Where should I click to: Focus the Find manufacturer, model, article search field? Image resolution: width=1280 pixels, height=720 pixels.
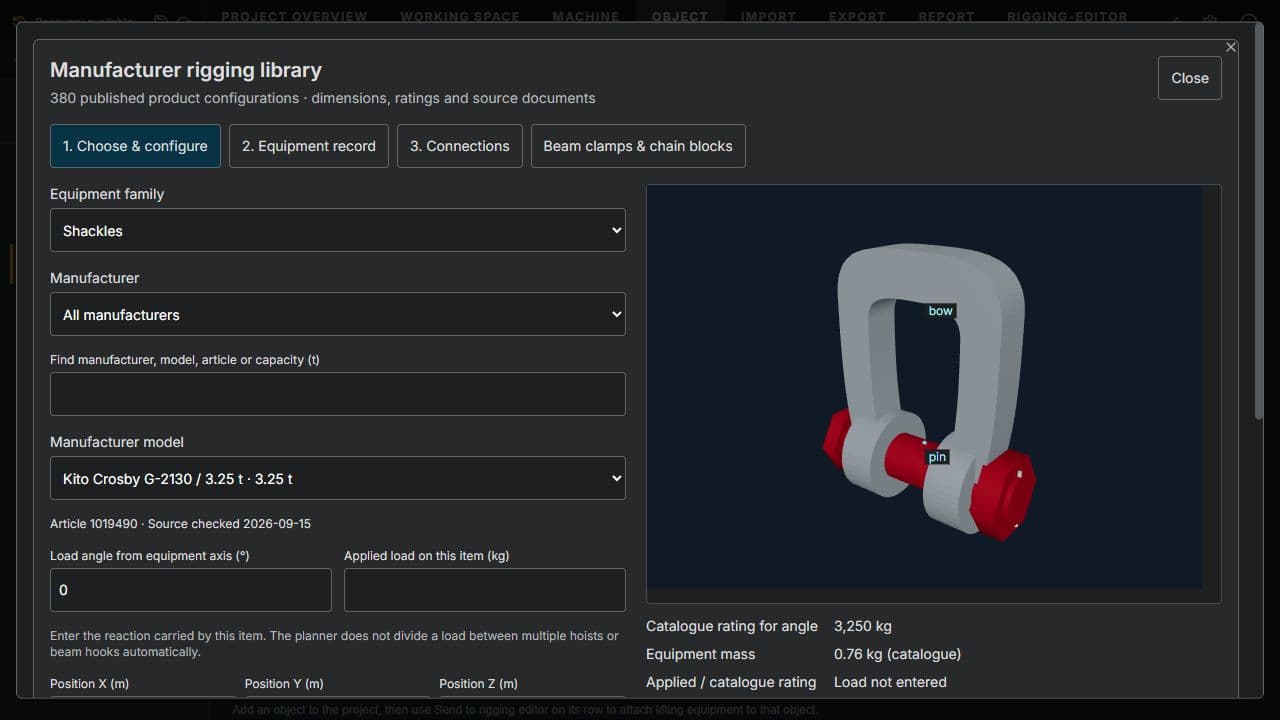338,394
